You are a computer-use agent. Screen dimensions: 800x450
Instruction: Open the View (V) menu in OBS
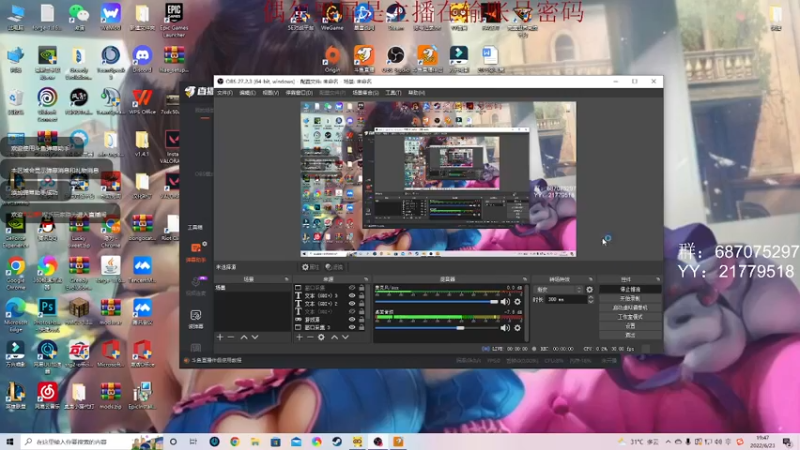[x=270, y=93]
